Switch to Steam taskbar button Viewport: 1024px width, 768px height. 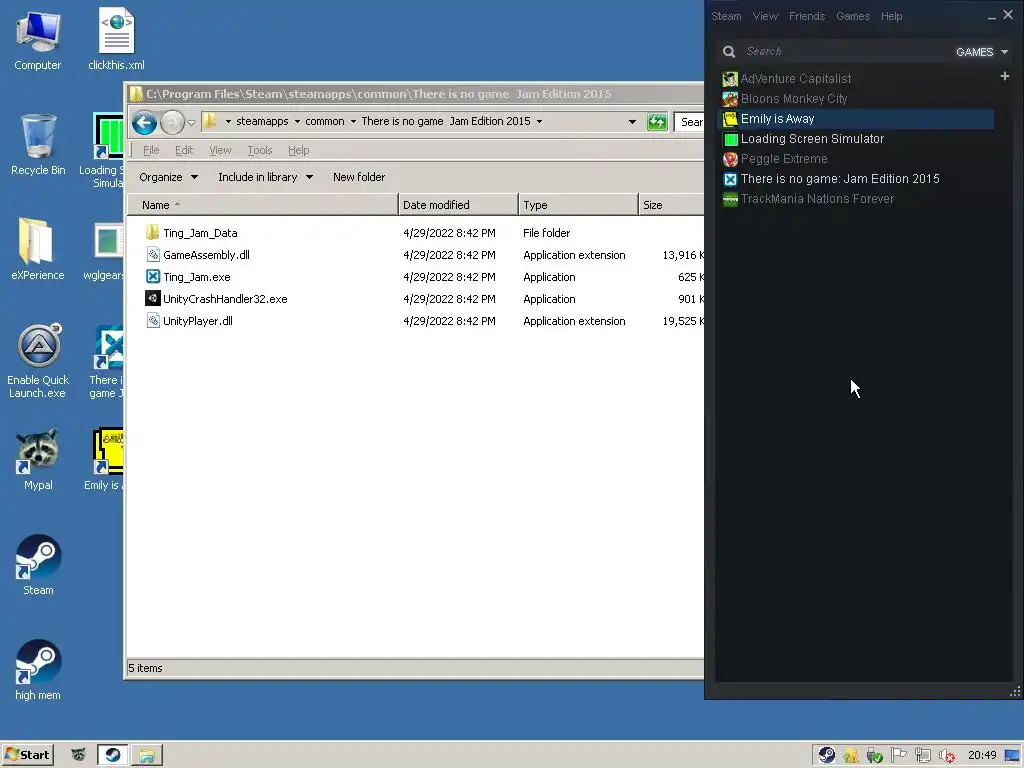point(112,755)
